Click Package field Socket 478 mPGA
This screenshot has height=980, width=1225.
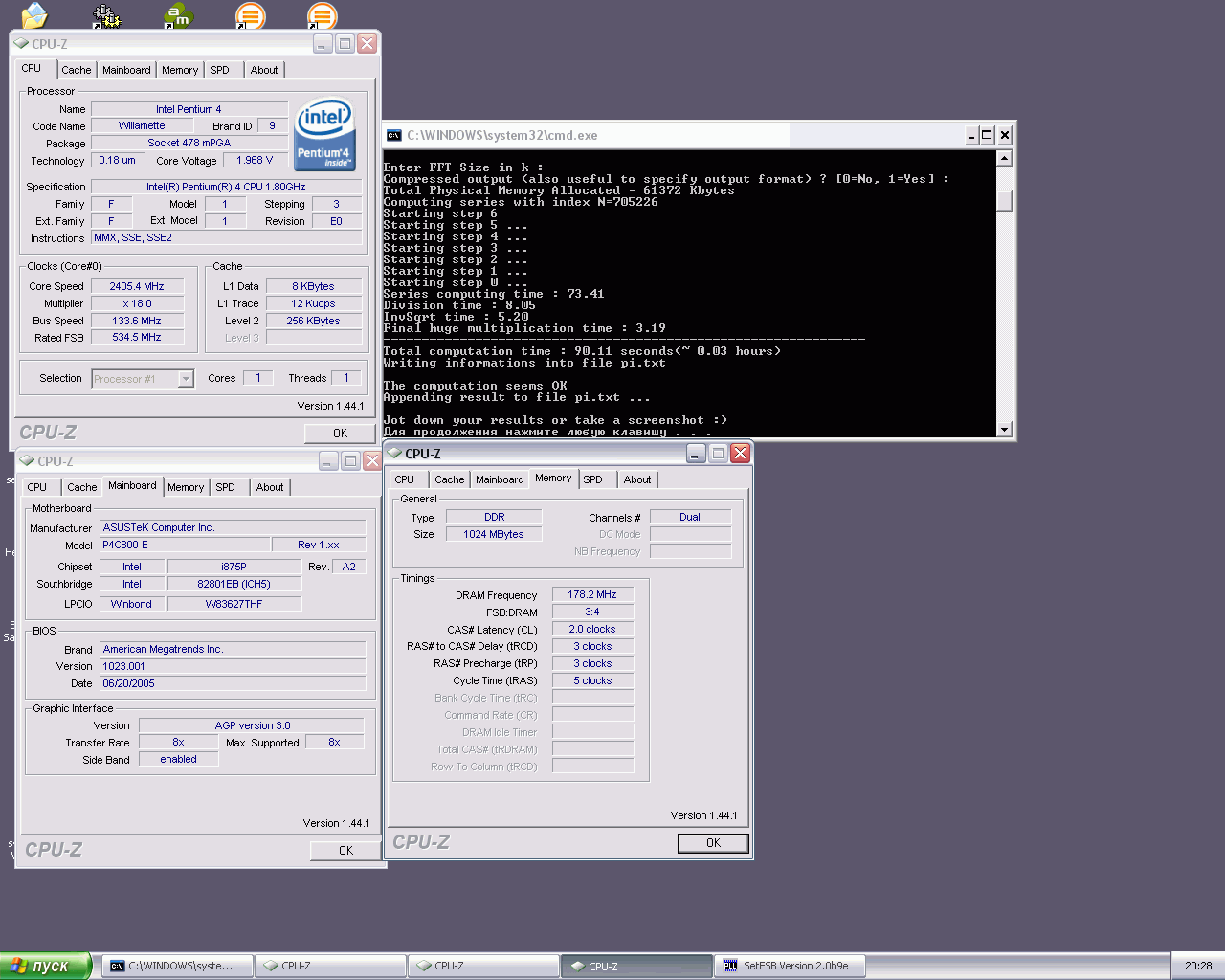pyautogui.click(x=189, y=143)
